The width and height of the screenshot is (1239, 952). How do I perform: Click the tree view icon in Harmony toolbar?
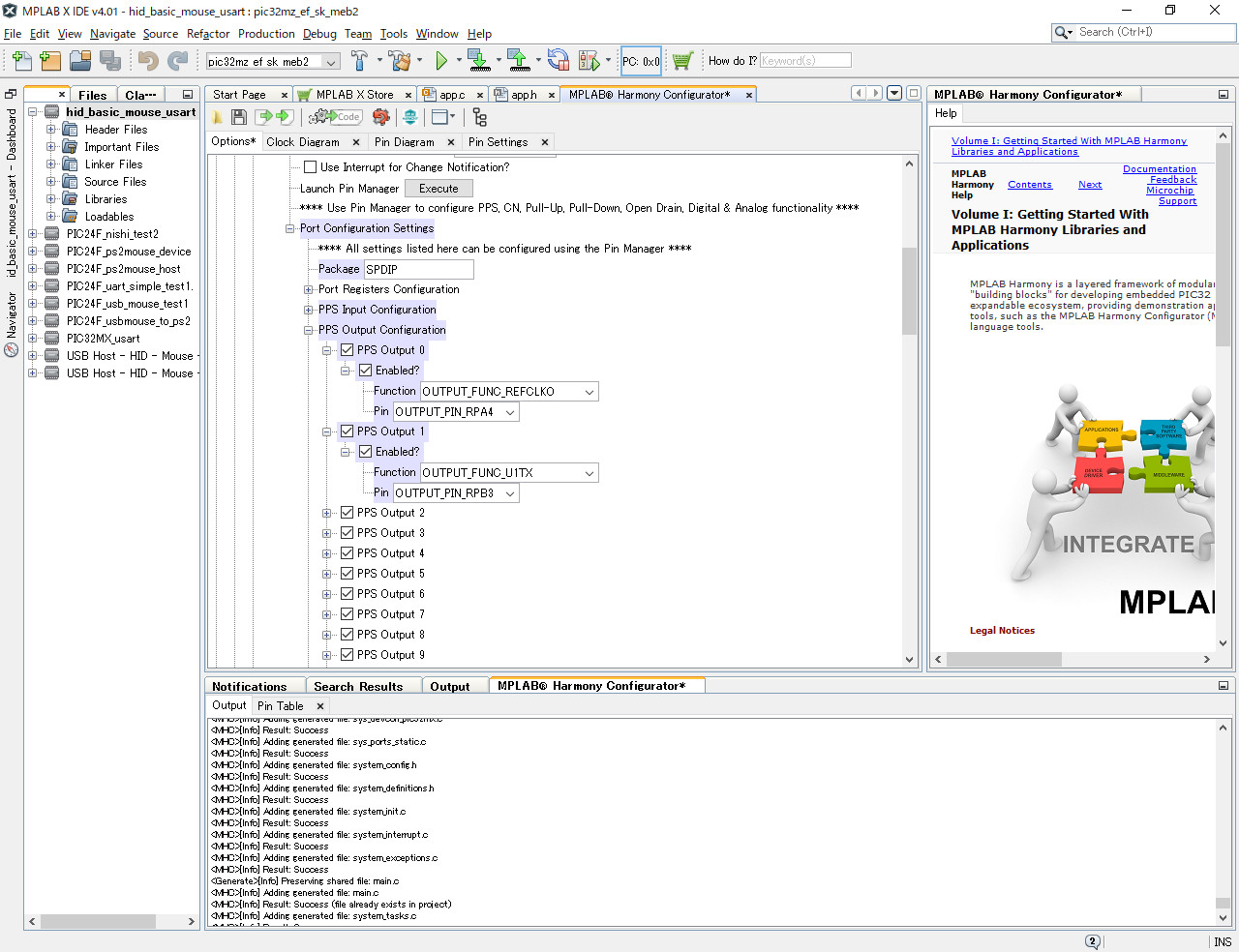coord(479,117)
